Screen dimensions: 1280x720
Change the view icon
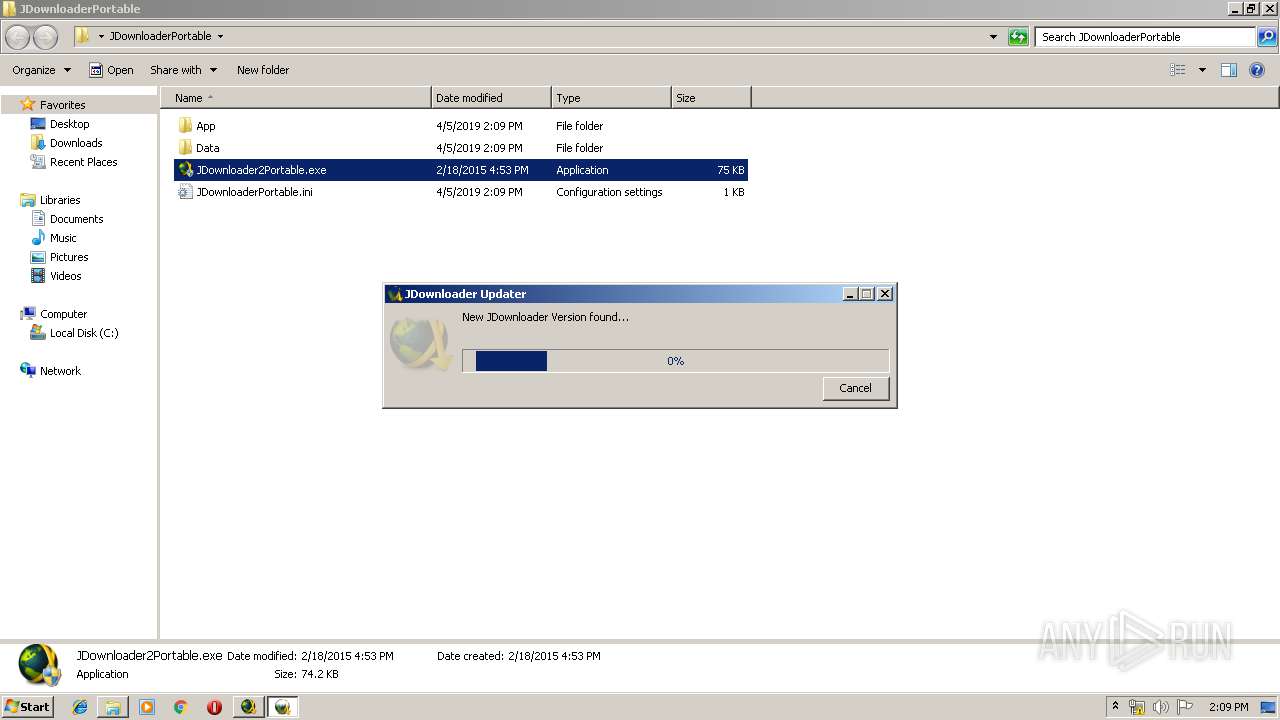point(1178,70)
